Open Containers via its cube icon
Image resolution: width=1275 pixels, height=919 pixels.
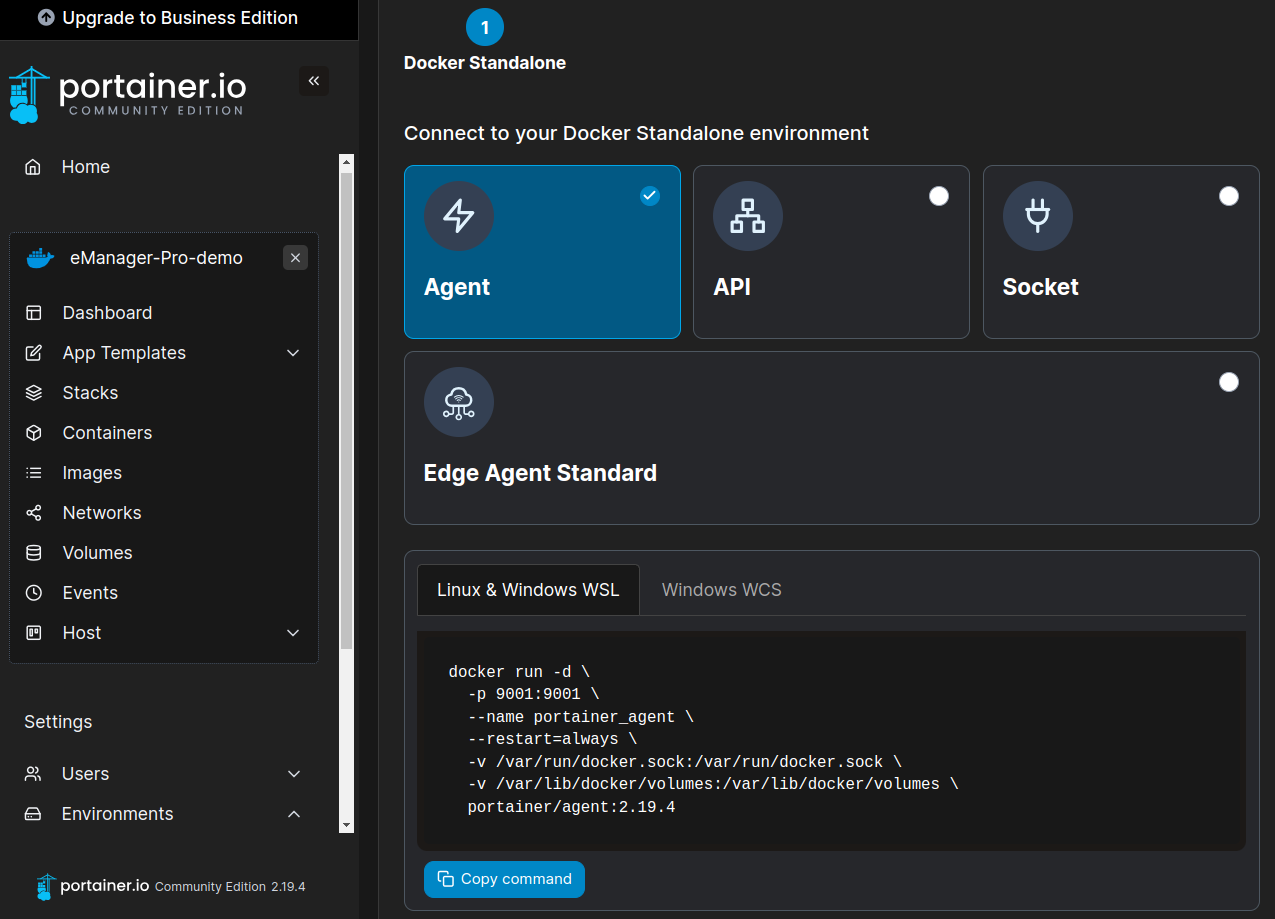pos(34,433)
